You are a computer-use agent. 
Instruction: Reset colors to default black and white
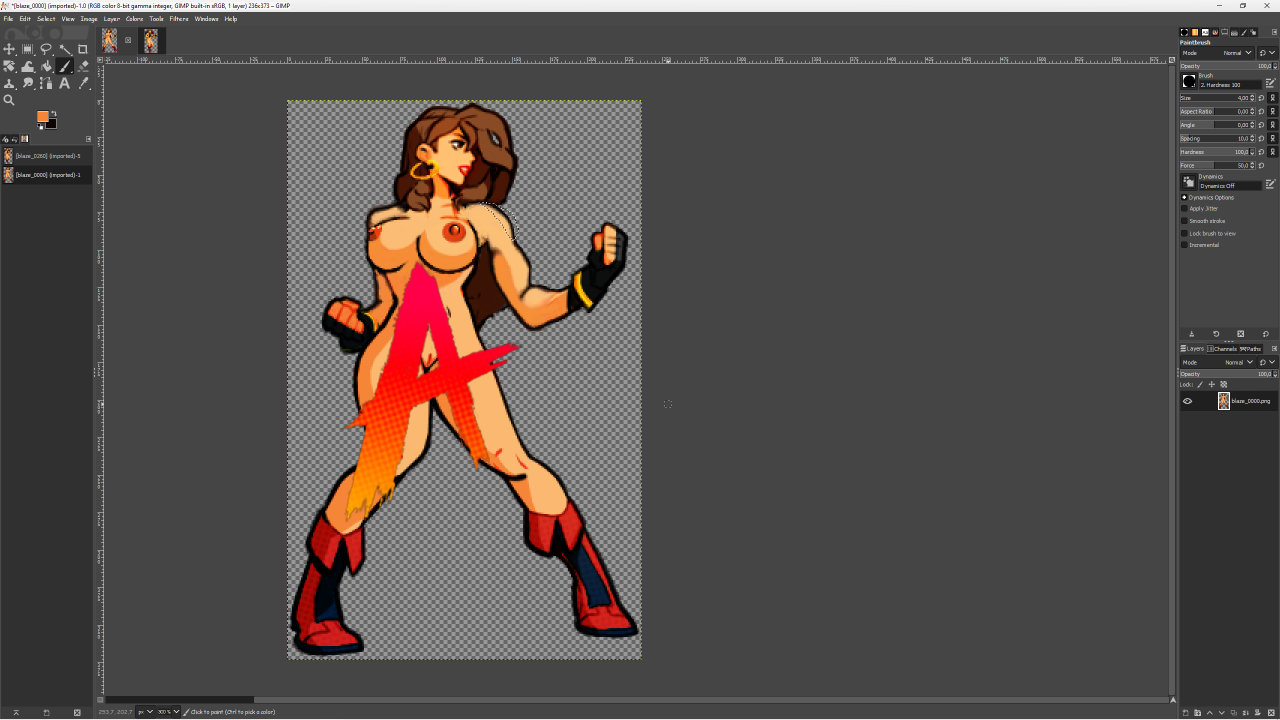tap(40, 126)
